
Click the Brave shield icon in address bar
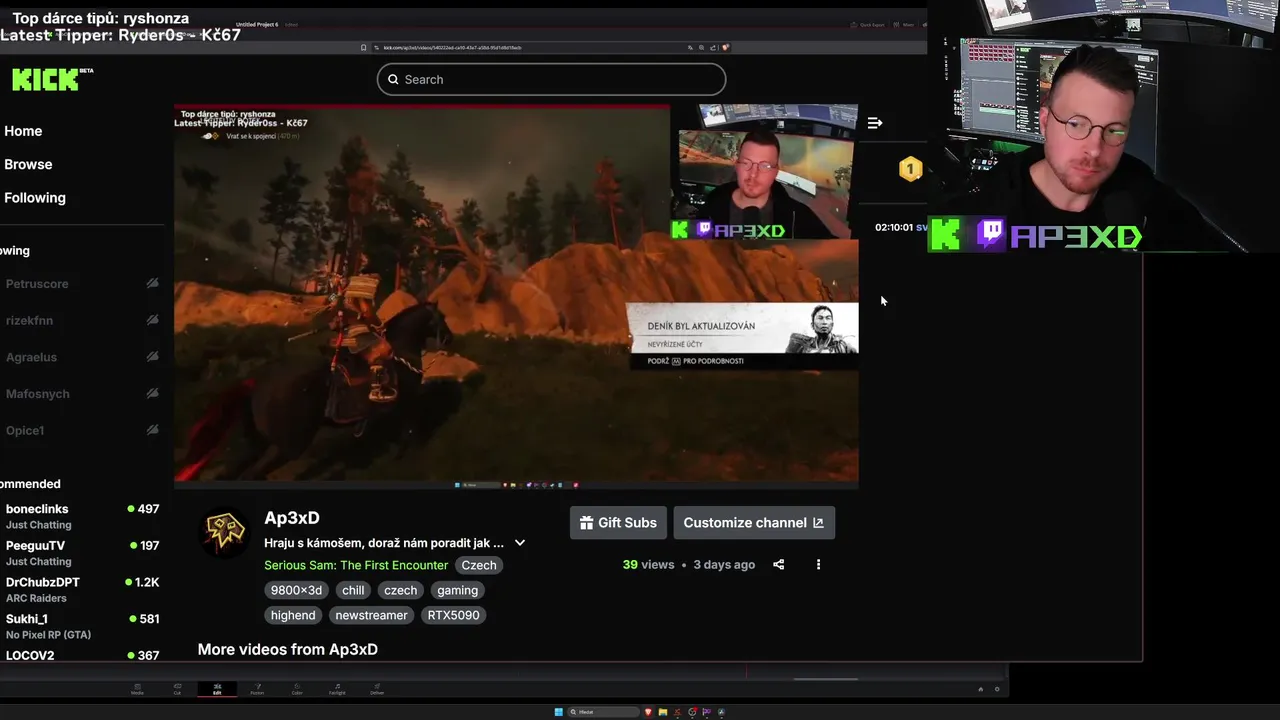(725, 47)
